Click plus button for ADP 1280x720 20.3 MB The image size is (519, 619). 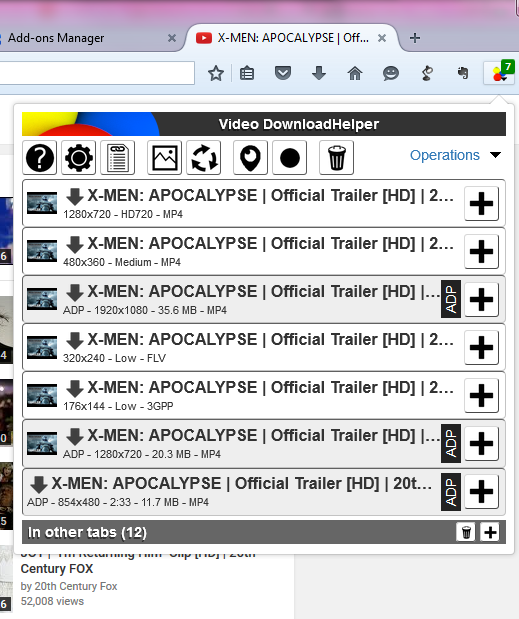pos(482,443)
